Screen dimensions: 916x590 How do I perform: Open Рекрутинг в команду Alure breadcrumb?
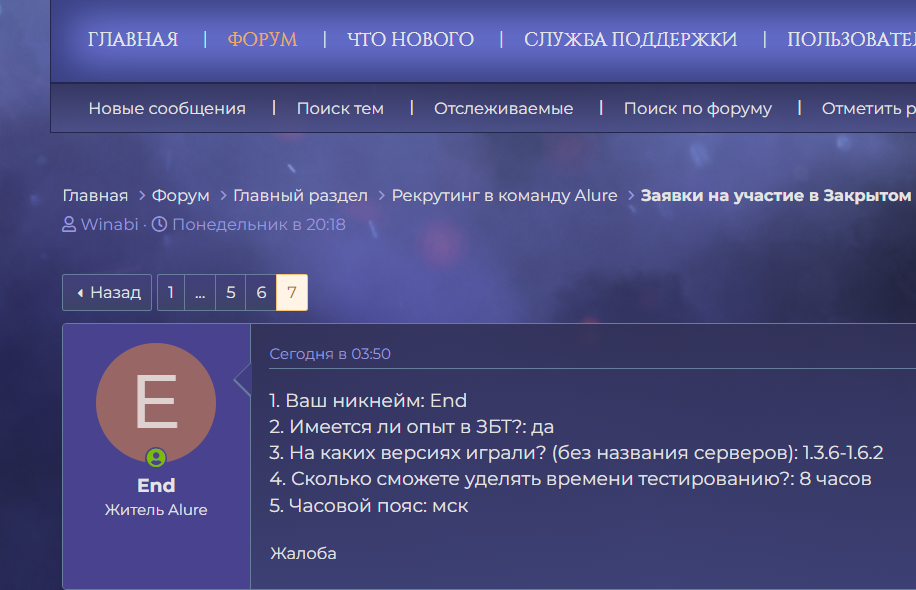(x=504, y=195)
